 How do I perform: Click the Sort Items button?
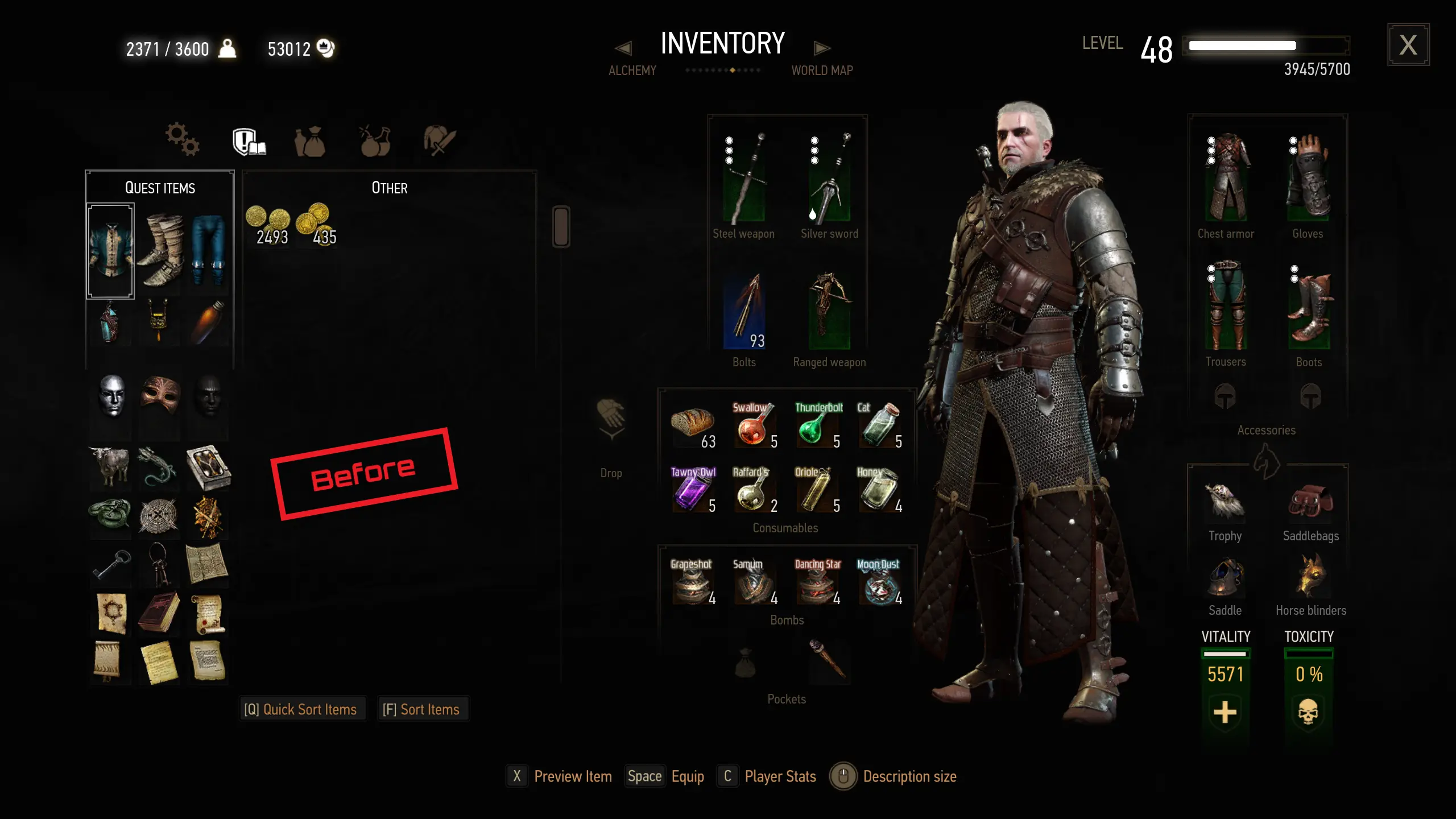coord(421,709)
